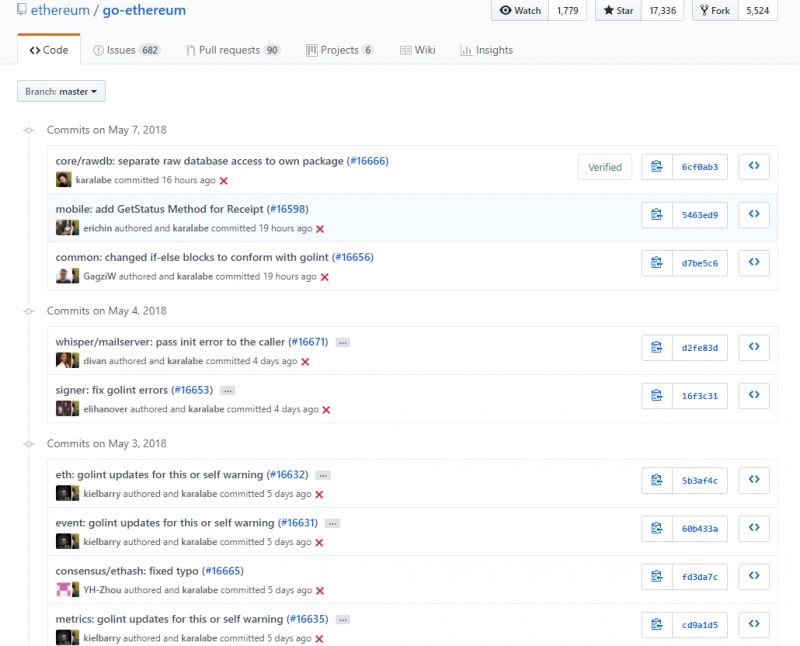Open pull request #16671 link
The height and width of the screenshot is (646, 800).
coord(308,341)
